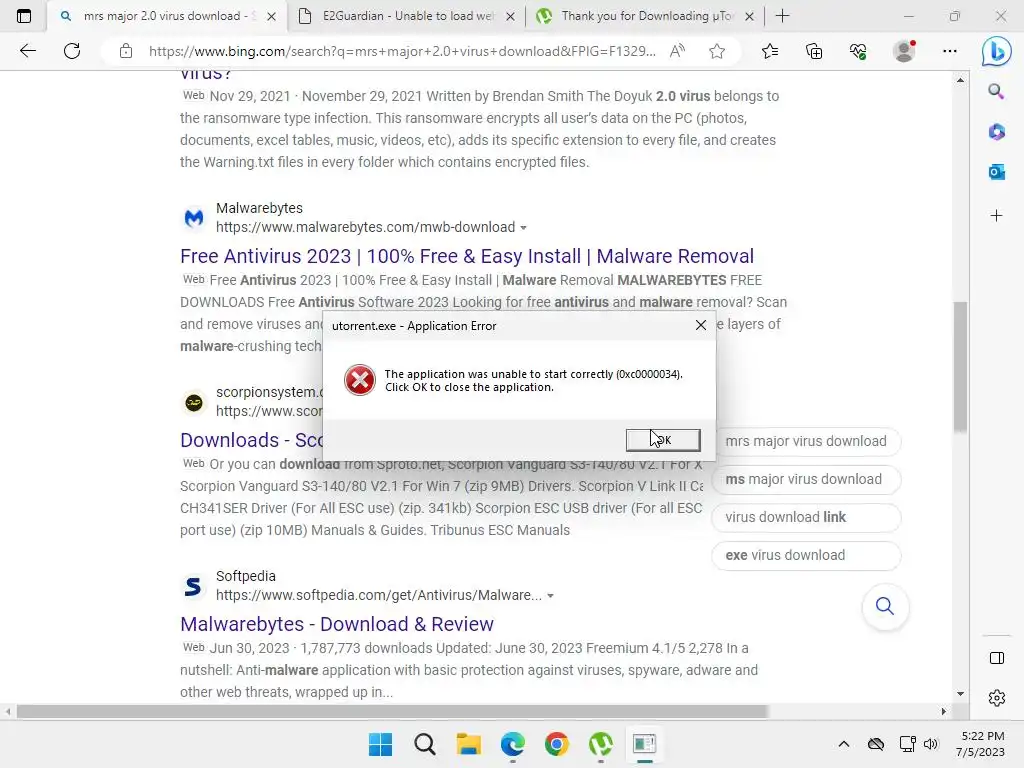Open Windows taskbar Search
Viewport: 1024px width, 768px height.
tap(424, 744)
